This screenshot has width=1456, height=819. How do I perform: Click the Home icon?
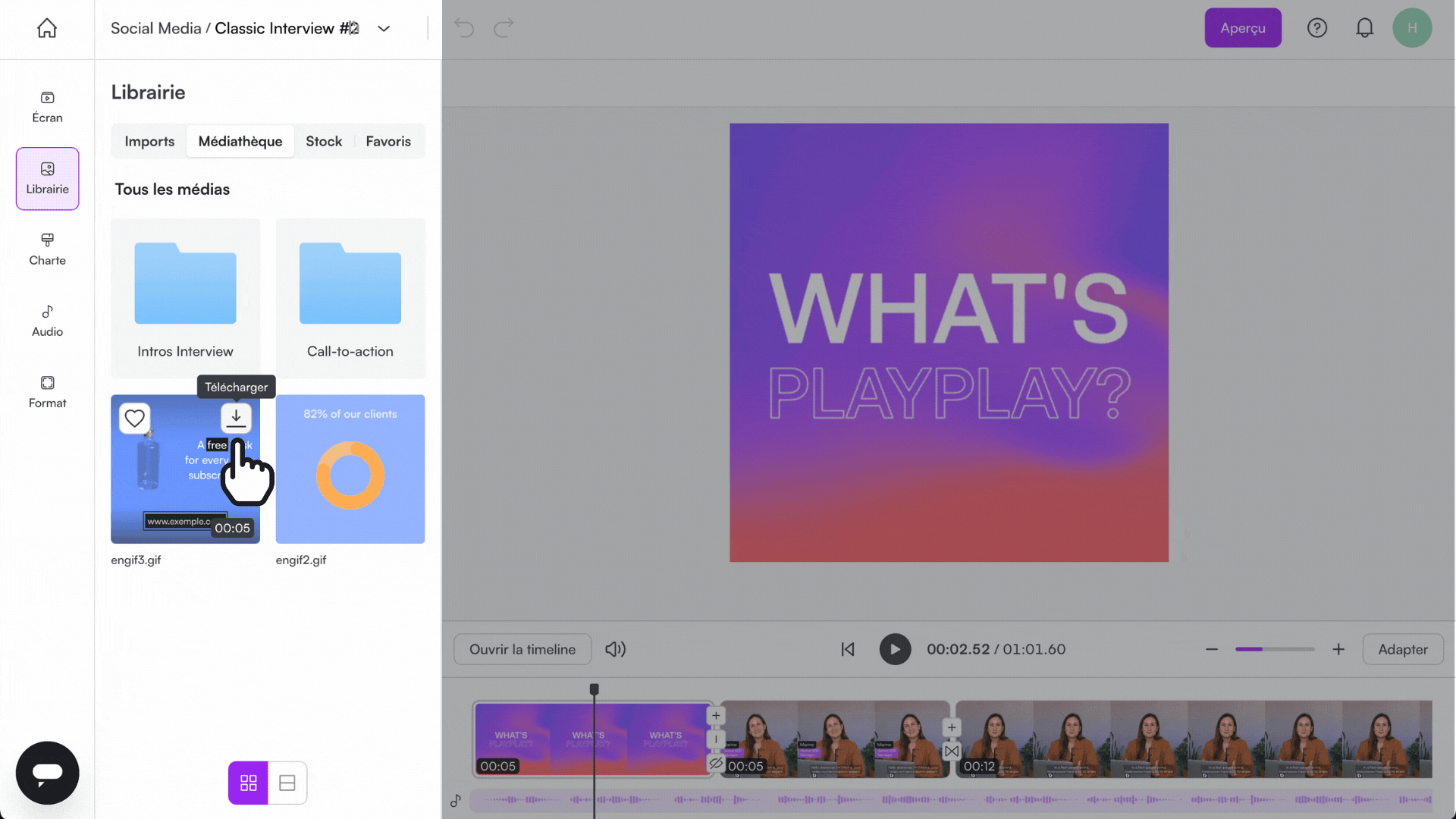click(x=47, y=28)
